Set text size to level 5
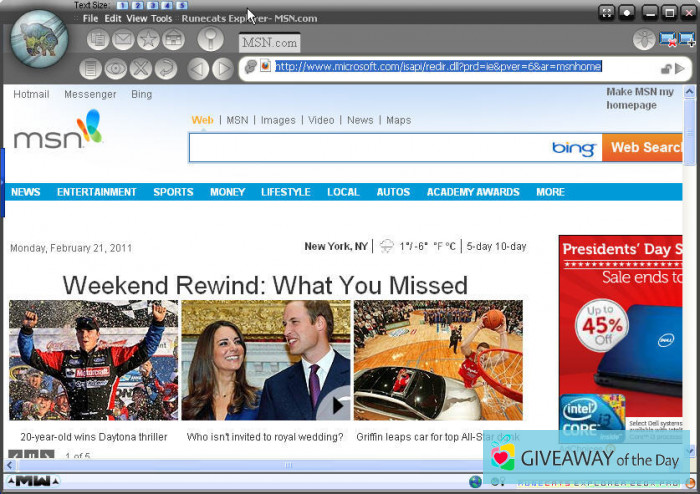 [x=182, y=5]
